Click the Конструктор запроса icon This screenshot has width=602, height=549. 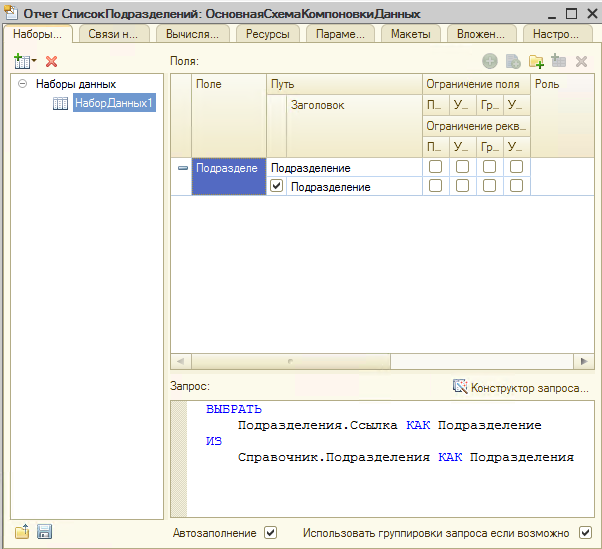coord(460,387)
